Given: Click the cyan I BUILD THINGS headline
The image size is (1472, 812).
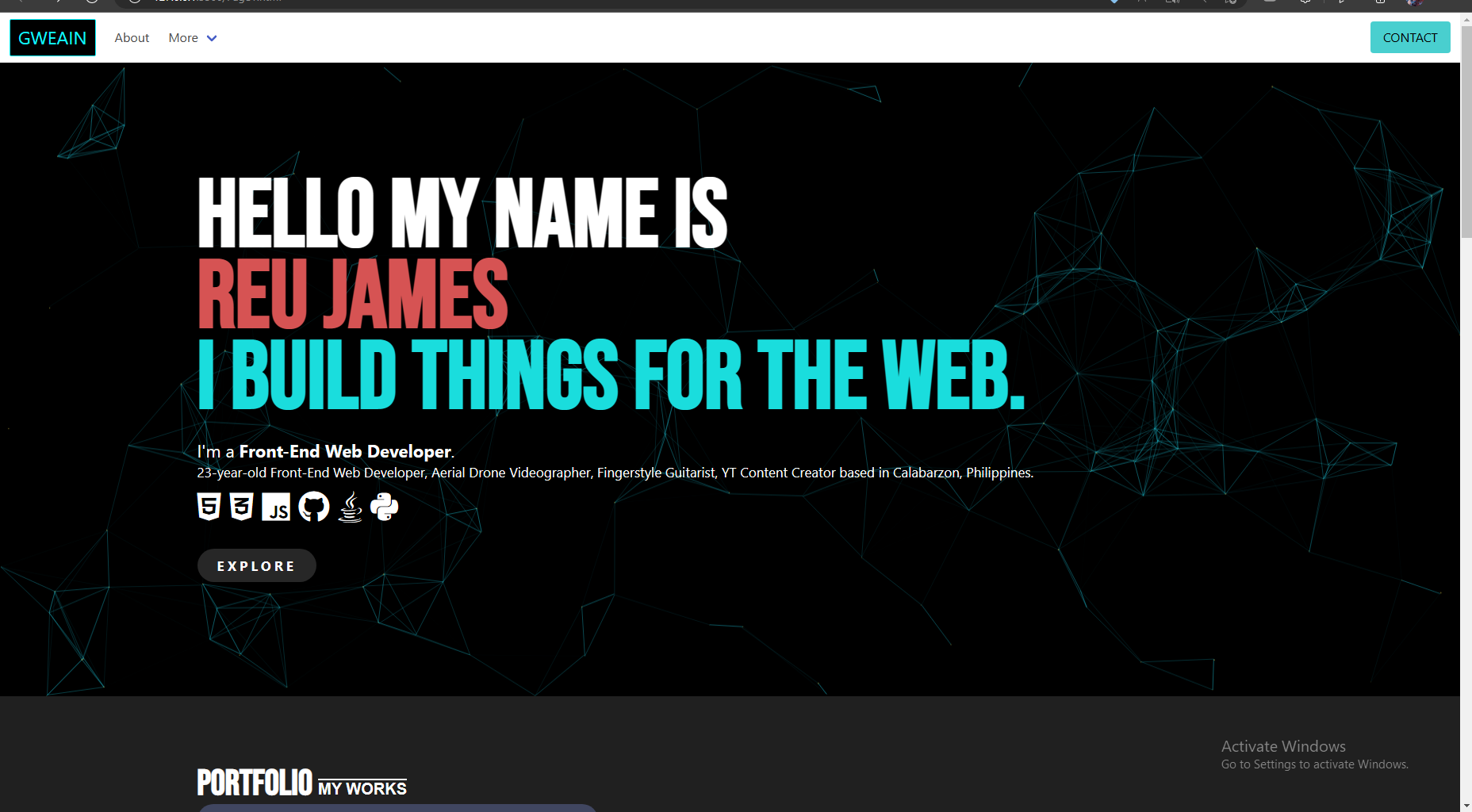Looking at the screenshot, I should [x=611, y=375].
